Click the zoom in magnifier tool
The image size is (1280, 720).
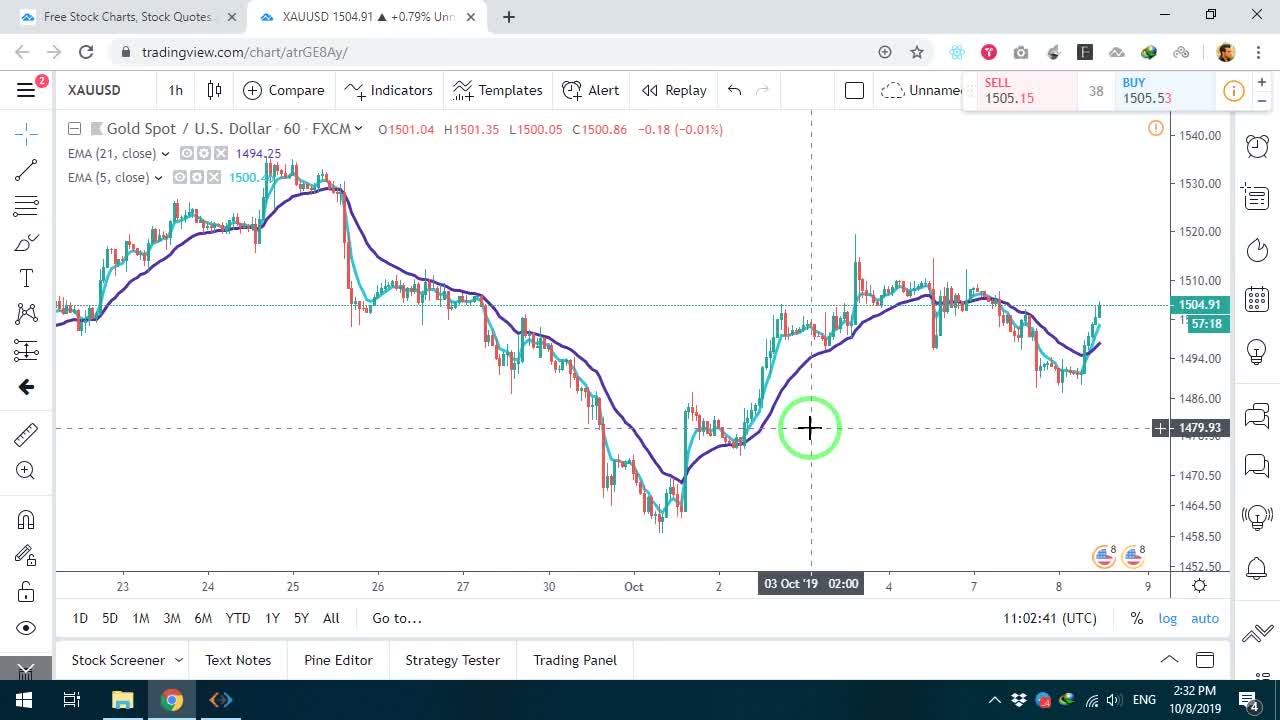pos(26,471)
